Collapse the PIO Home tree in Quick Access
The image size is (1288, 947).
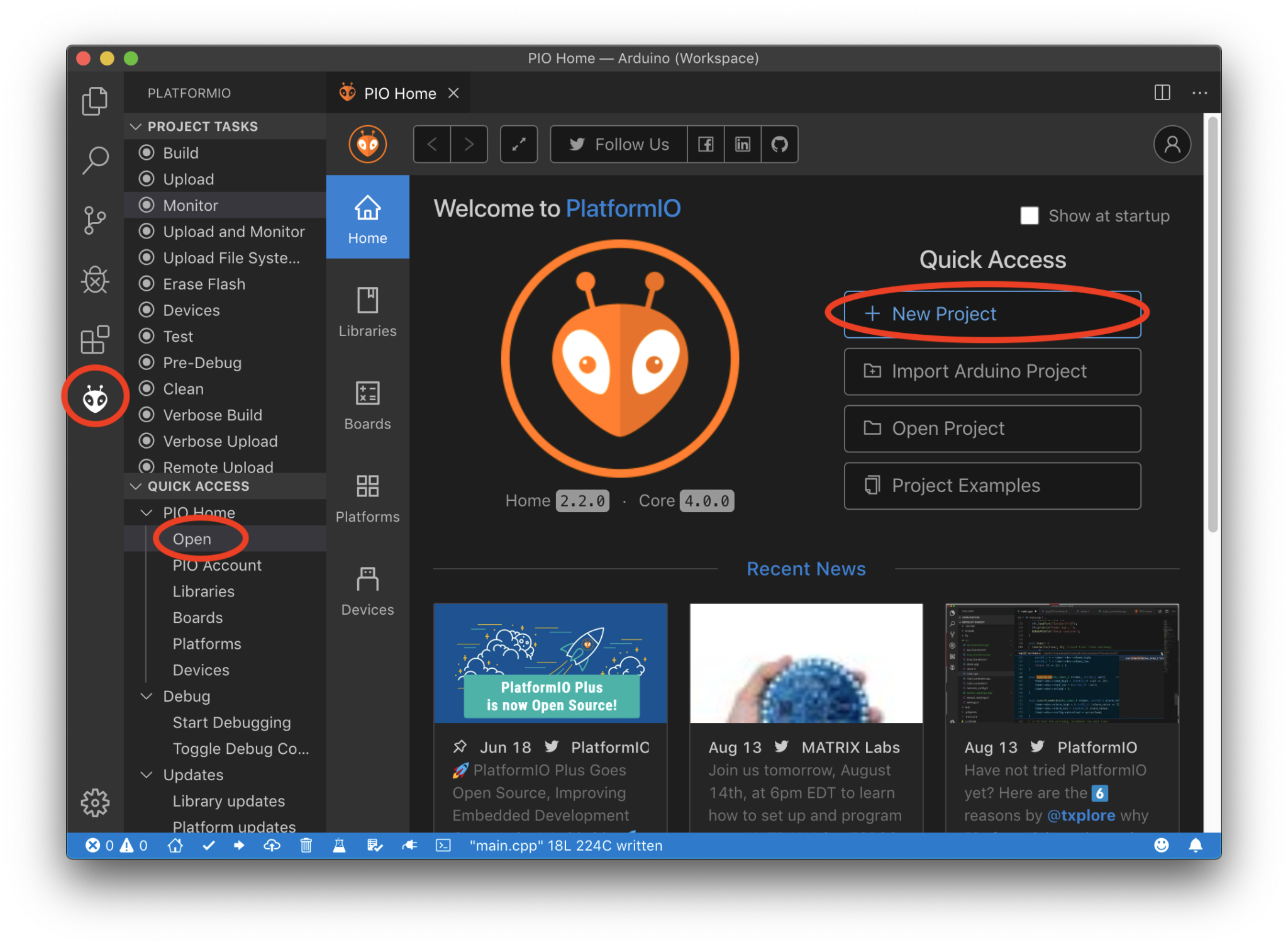click(x=147, y=512)
